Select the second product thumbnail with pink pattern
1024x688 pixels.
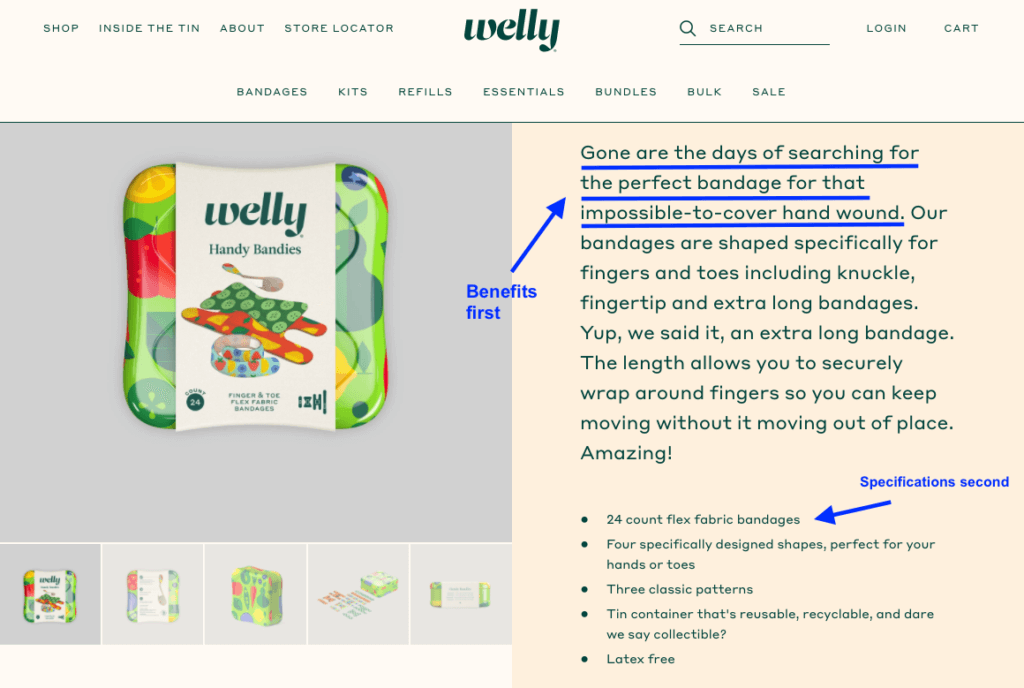coord(153,594)
